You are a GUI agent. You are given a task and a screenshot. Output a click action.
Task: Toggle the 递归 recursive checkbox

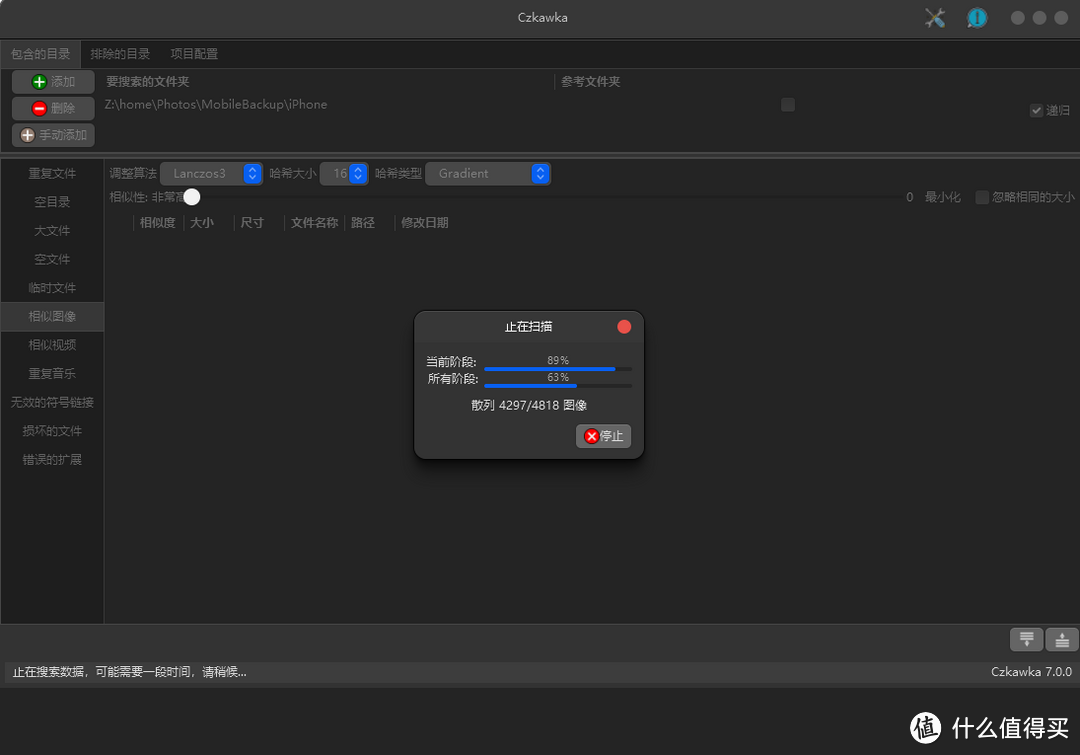click(x=1037, y=110)
